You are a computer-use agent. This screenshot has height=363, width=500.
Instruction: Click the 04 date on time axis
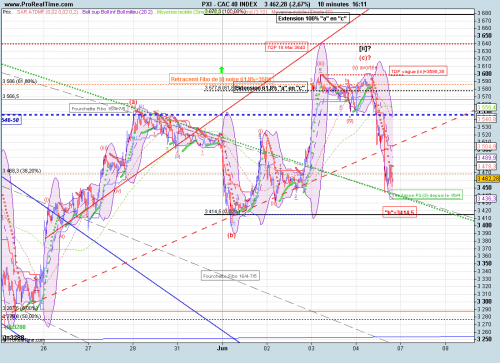click(x=356, y=348)
